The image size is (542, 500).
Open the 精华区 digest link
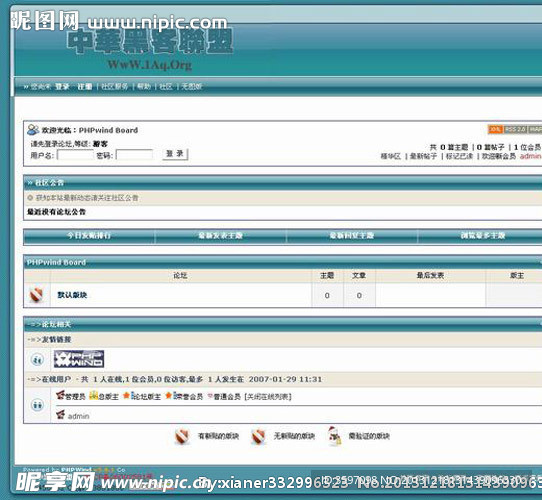coord(390,156)
